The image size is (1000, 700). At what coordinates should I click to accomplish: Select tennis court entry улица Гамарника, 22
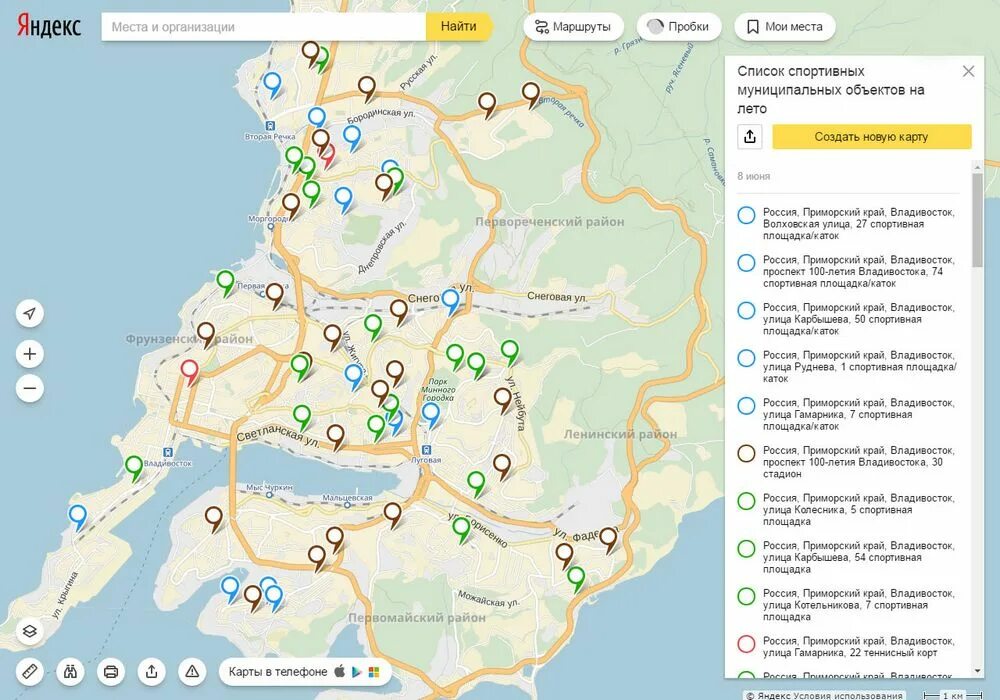coord(848,646)
